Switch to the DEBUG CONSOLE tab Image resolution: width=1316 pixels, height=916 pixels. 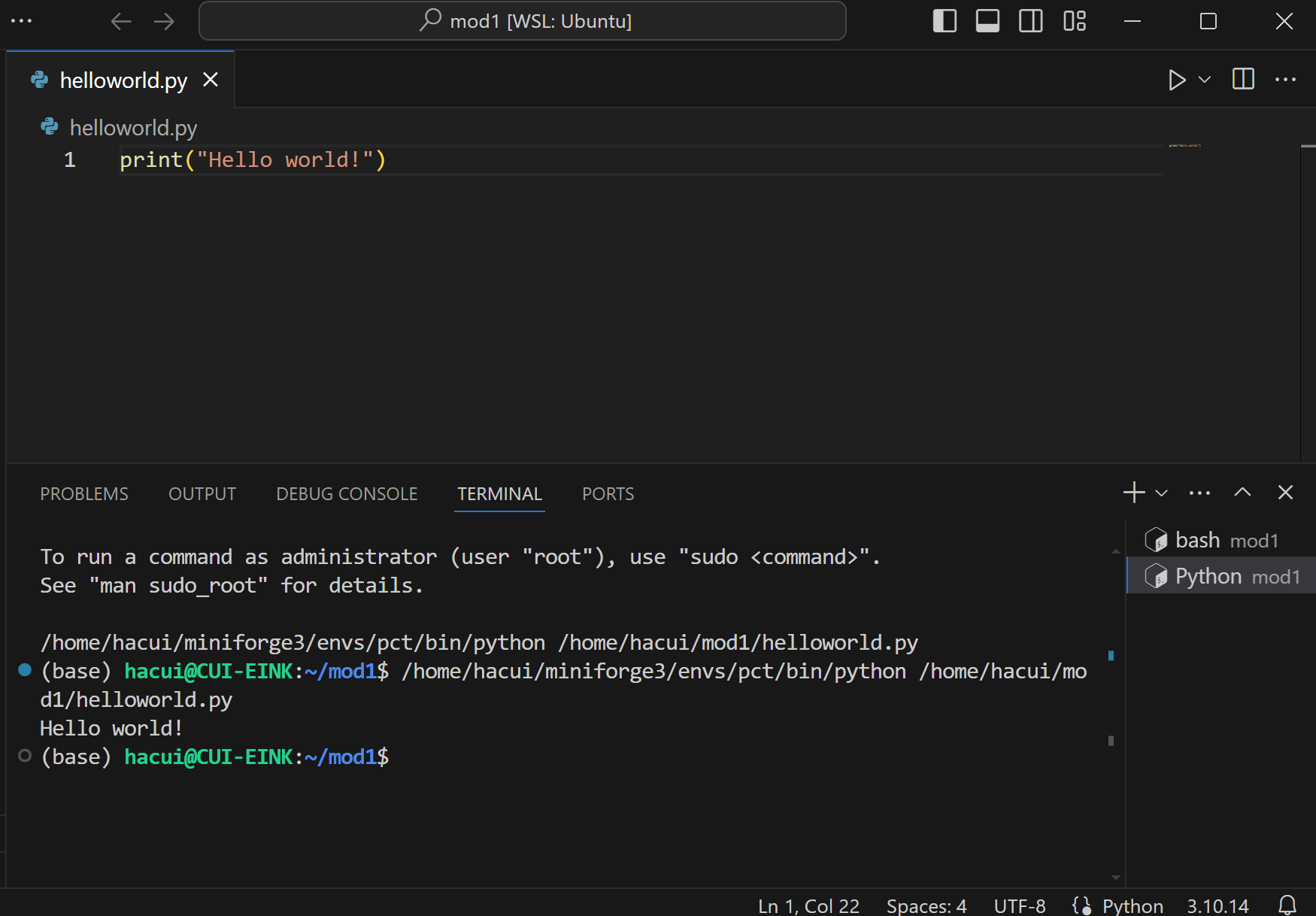[347, 494]
